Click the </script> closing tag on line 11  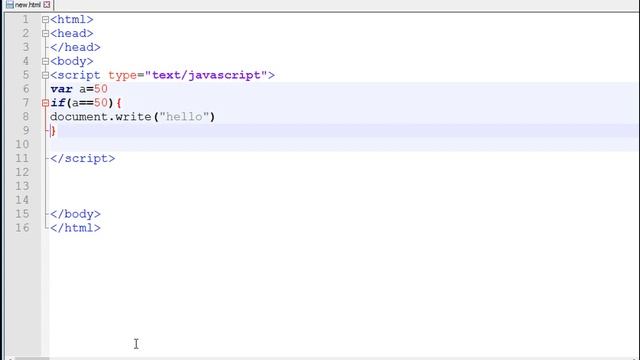coord(82,158)
